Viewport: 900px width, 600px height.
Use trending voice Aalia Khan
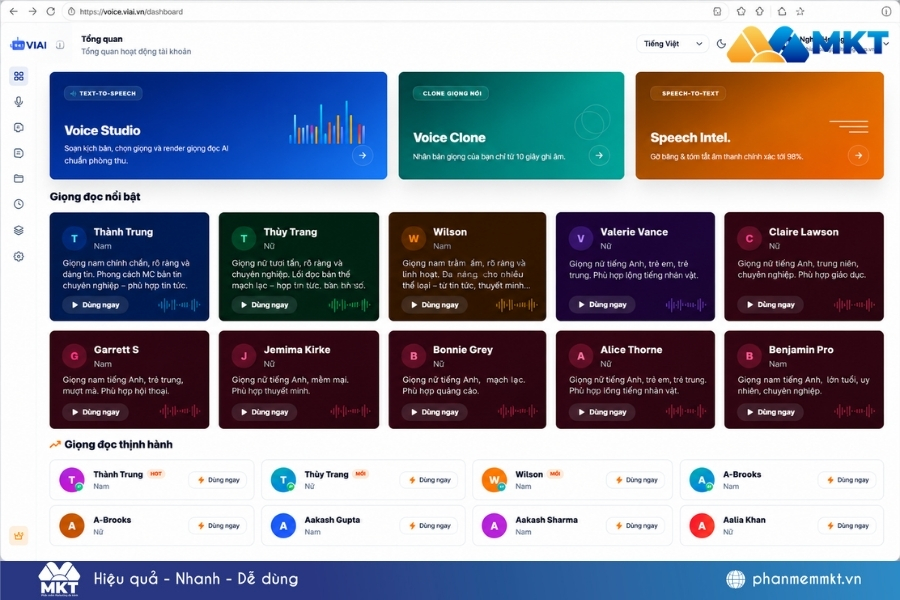click(848, 525)
